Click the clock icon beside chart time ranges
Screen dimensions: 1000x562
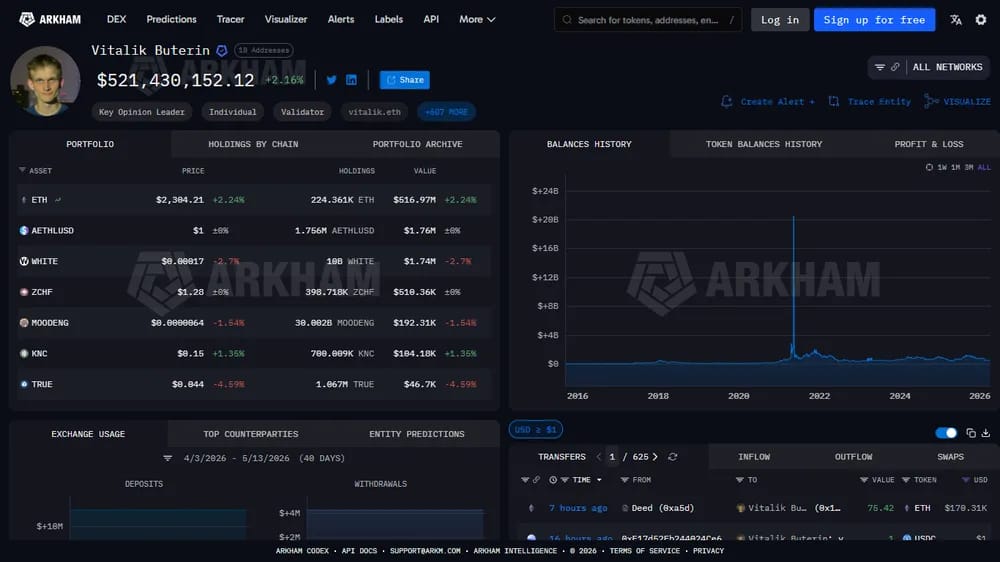click(929, 167)
